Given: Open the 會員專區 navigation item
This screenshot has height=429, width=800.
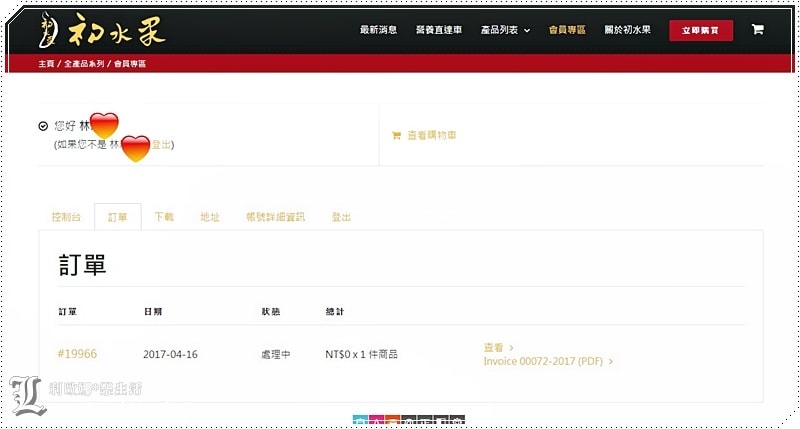Looking at the screenshot, I should point(567,30).
